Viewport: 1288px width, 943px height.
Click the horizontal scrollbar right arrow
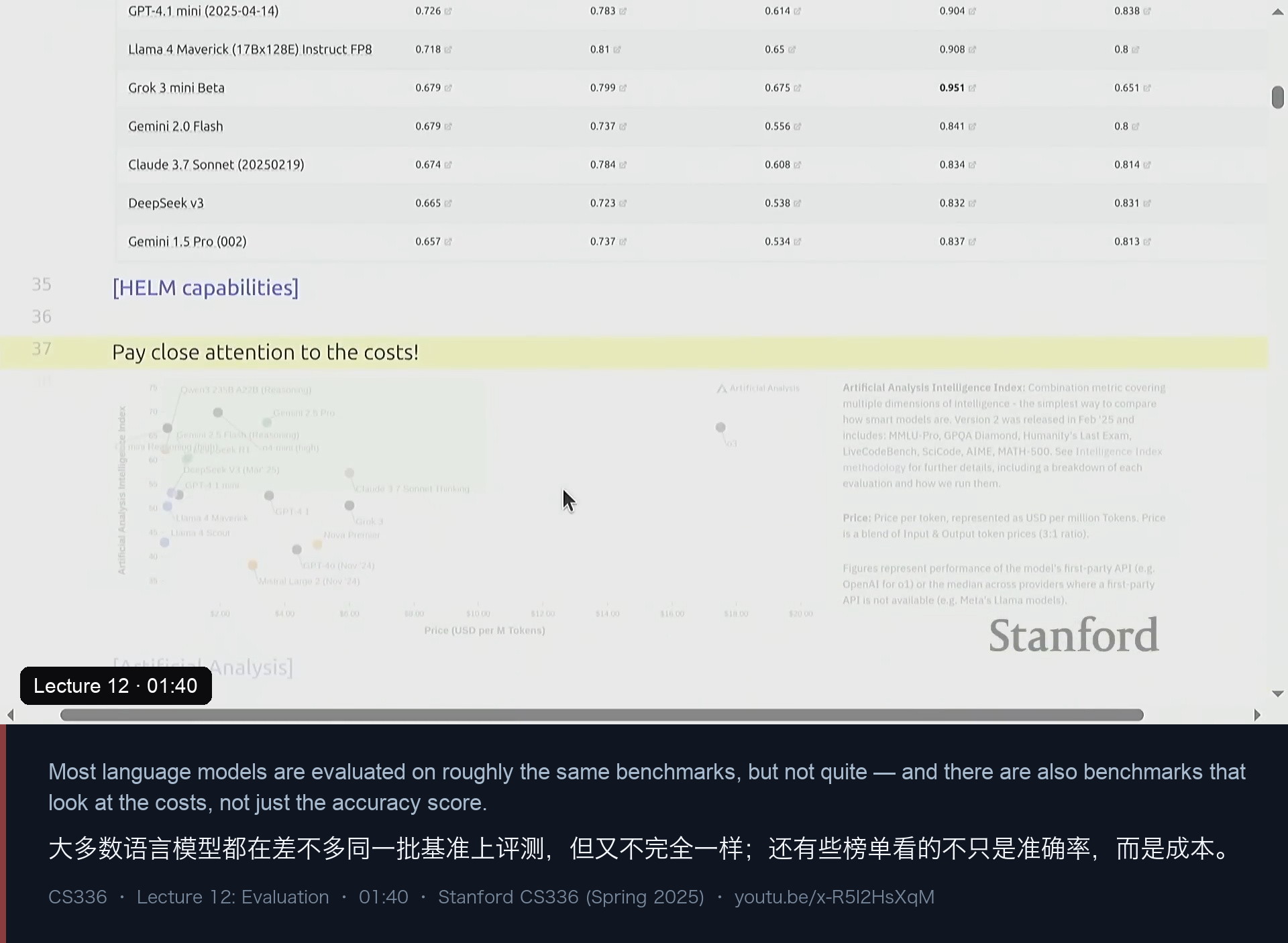click(1257, 715)
